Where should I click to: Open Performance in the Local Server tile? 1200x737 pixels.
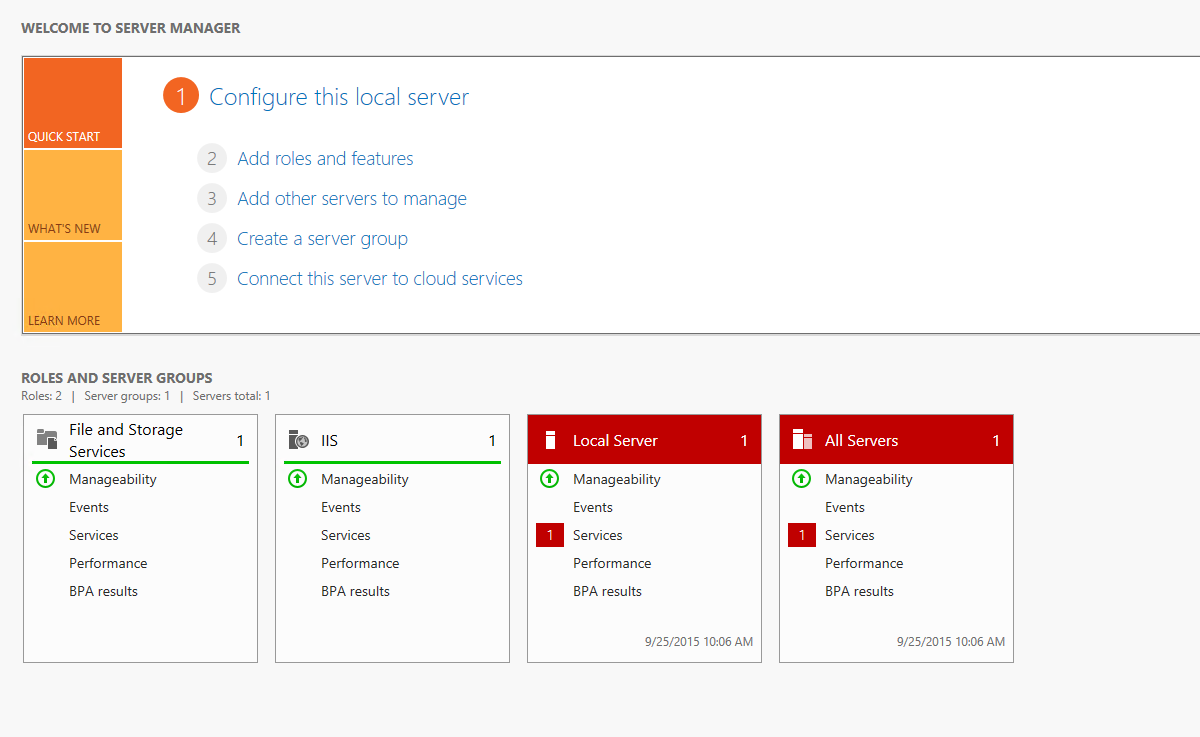pos(612,563)
